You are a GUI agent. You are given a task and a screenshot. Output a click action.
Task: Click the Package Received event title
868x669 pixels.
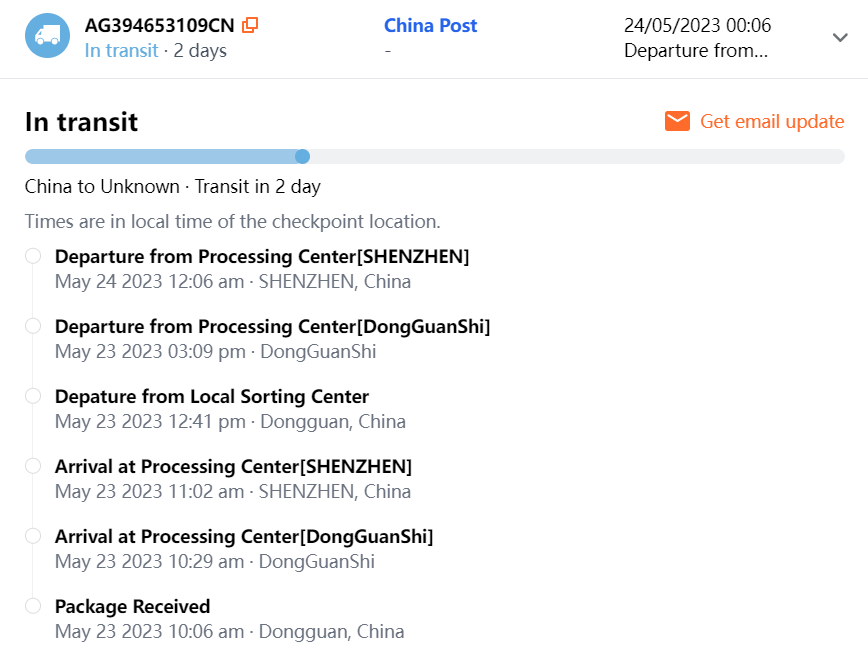(132, 606)
